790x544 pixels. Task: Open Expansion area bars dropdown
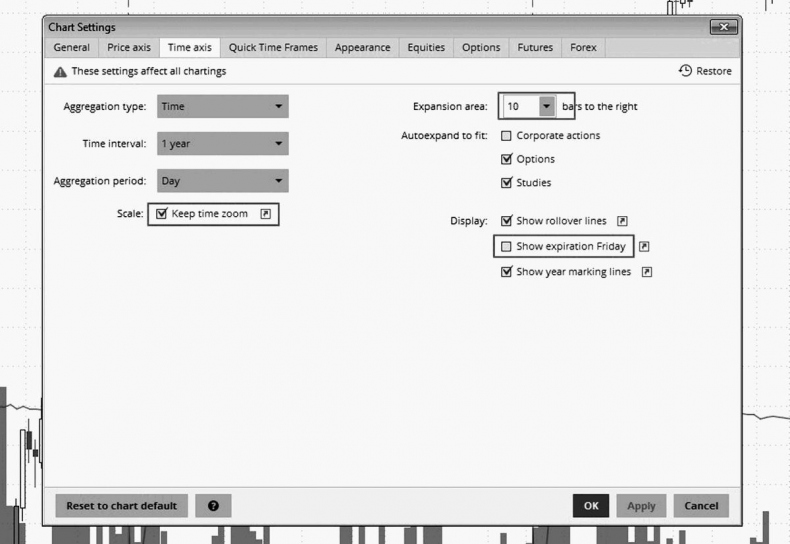pos(545,106)
